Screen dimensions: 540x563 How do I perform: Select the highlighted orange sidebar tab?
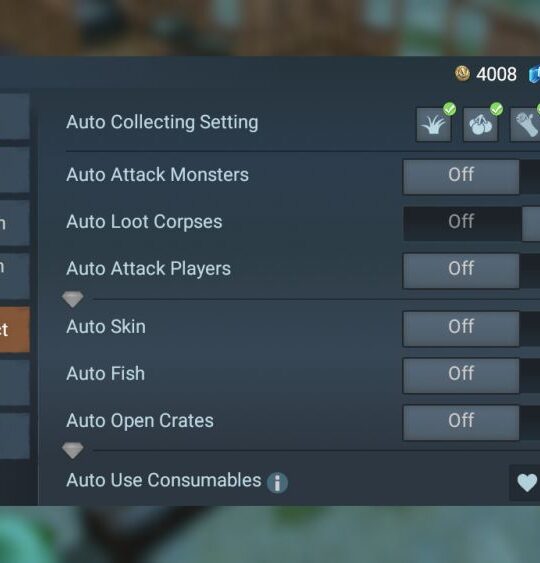point(14,329)
